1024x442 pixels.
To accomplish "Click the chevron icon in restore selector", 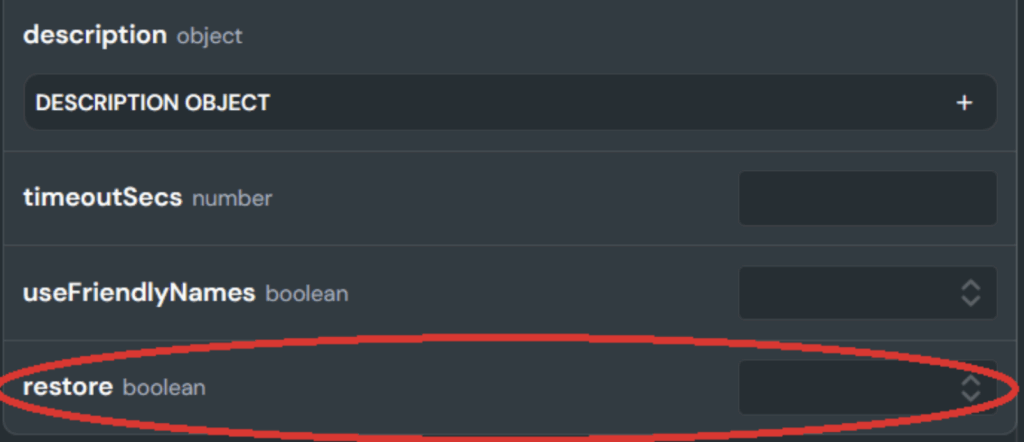I will (971, 388).
